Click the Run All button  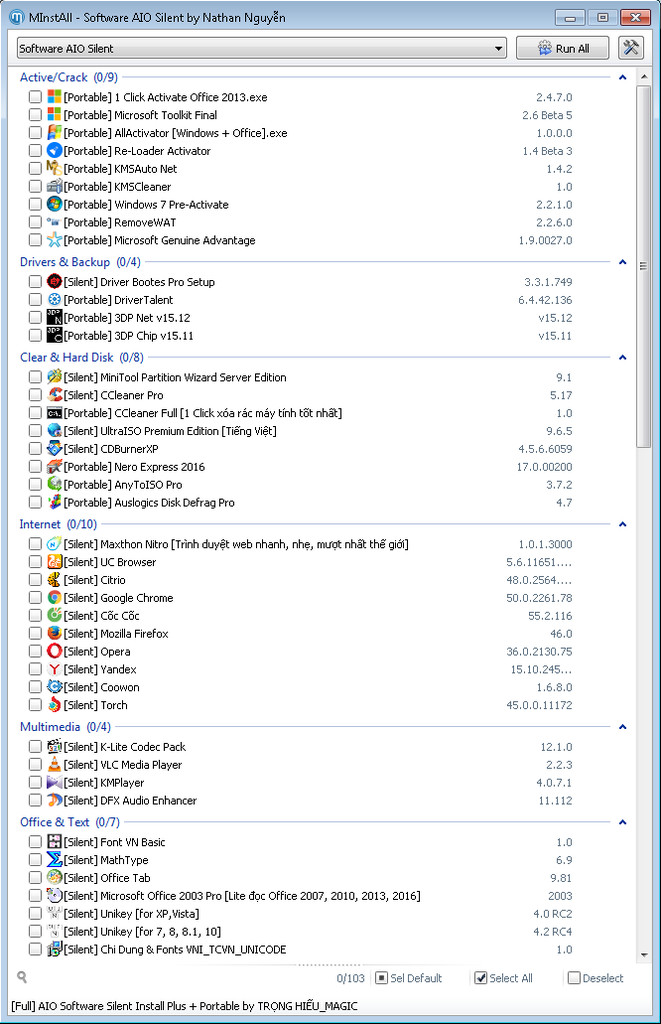tap(562, 48)
